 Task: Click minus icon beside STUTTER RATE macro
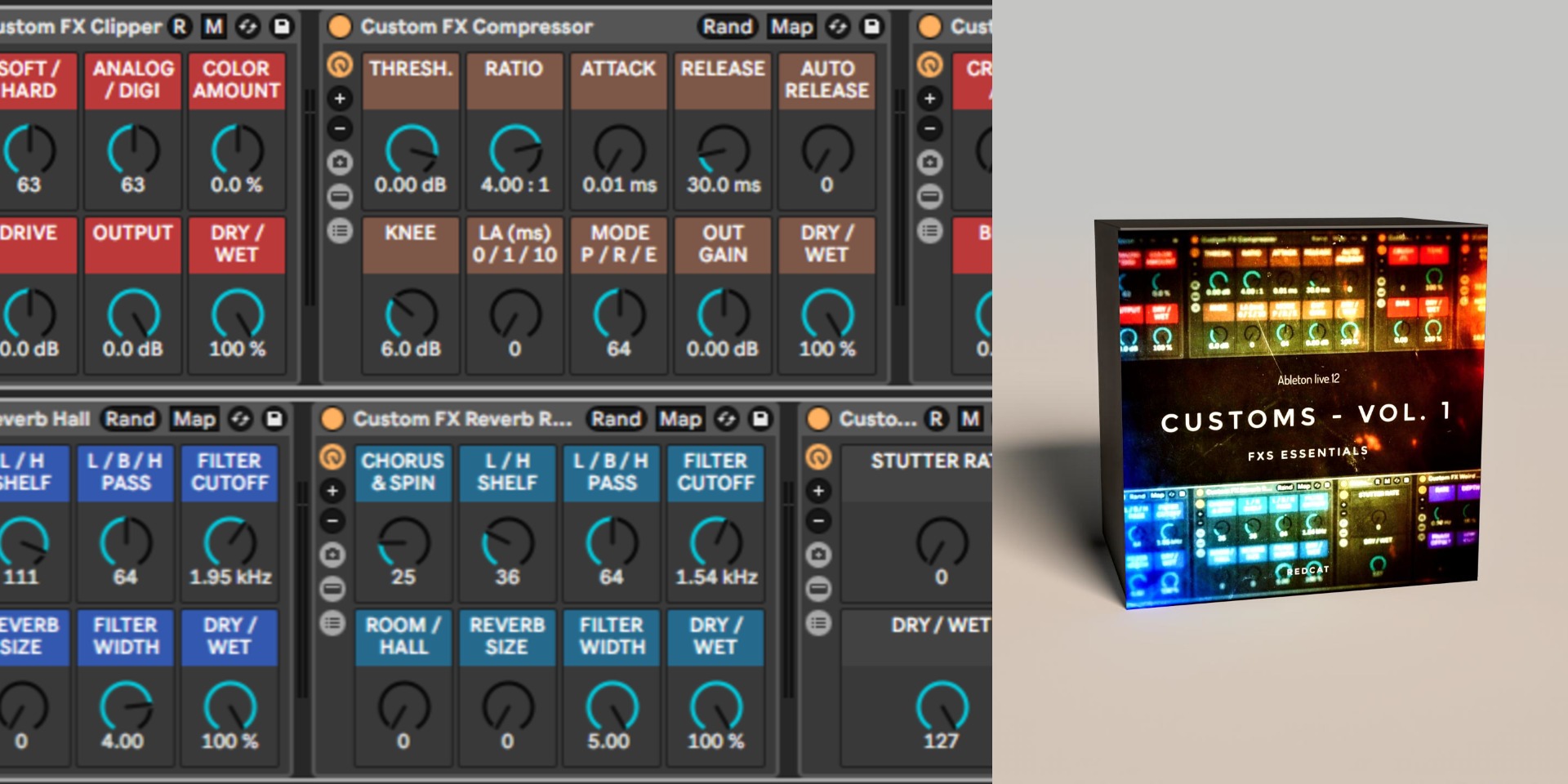tap(818, 521)
